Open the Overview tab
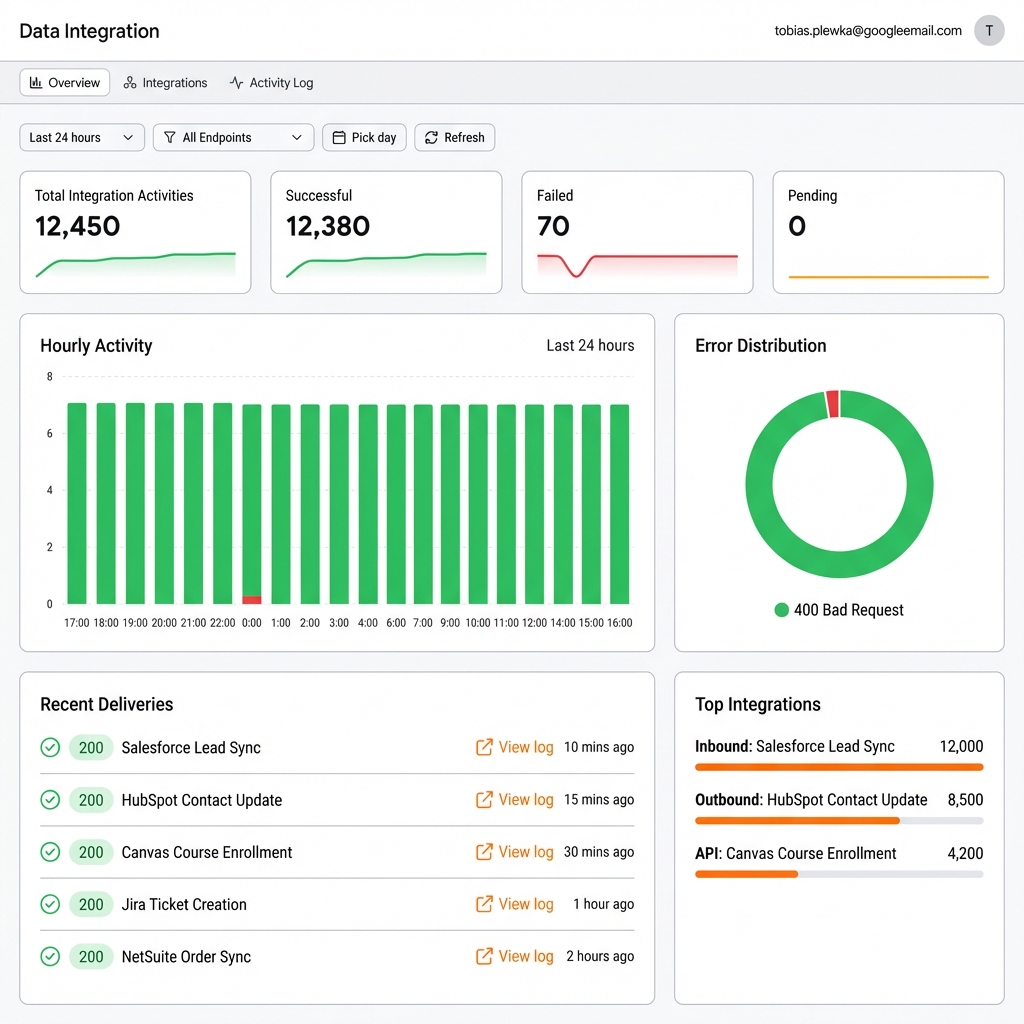The width and height of the screenshot is (1024, 1024). click(x=65, y=83)
